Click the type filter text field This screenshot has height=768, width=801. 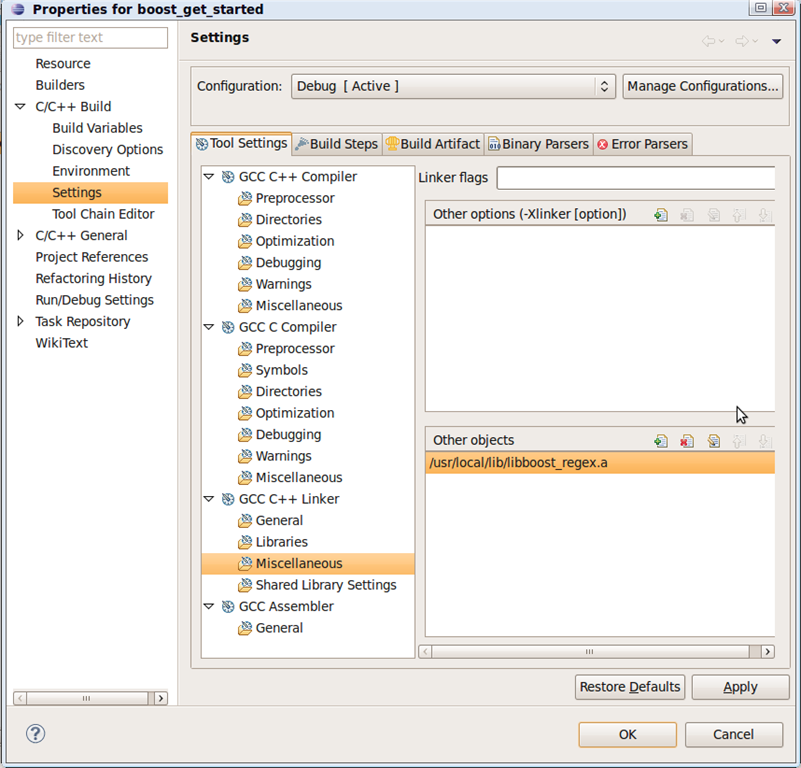(x=90, y=38)
